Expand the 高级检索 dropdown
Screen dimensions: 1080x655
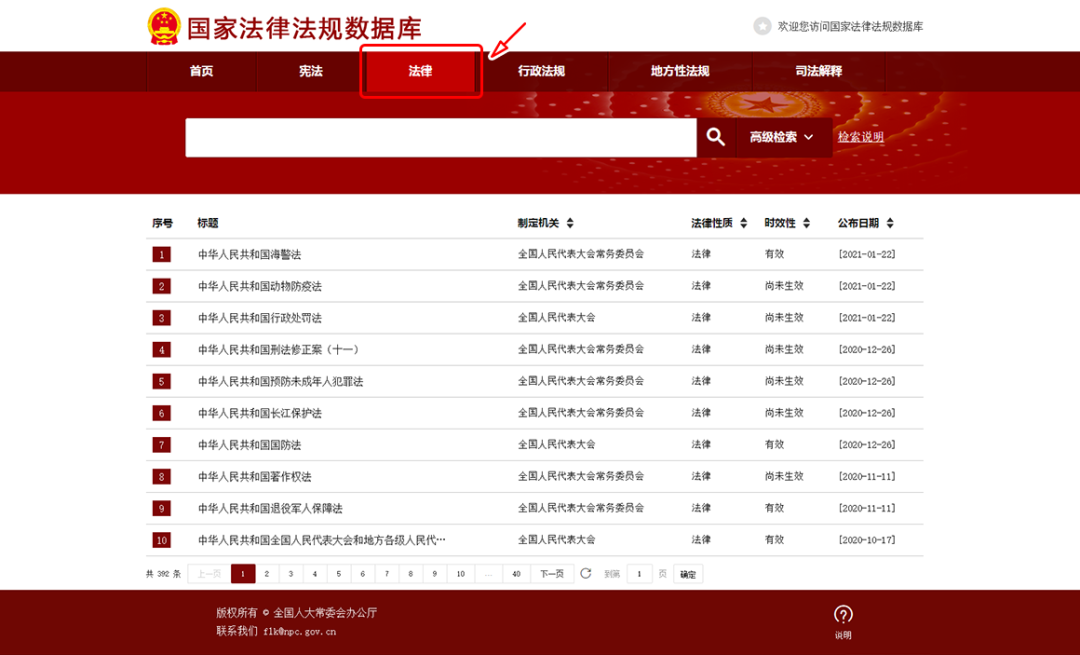[x=782, y=137]
